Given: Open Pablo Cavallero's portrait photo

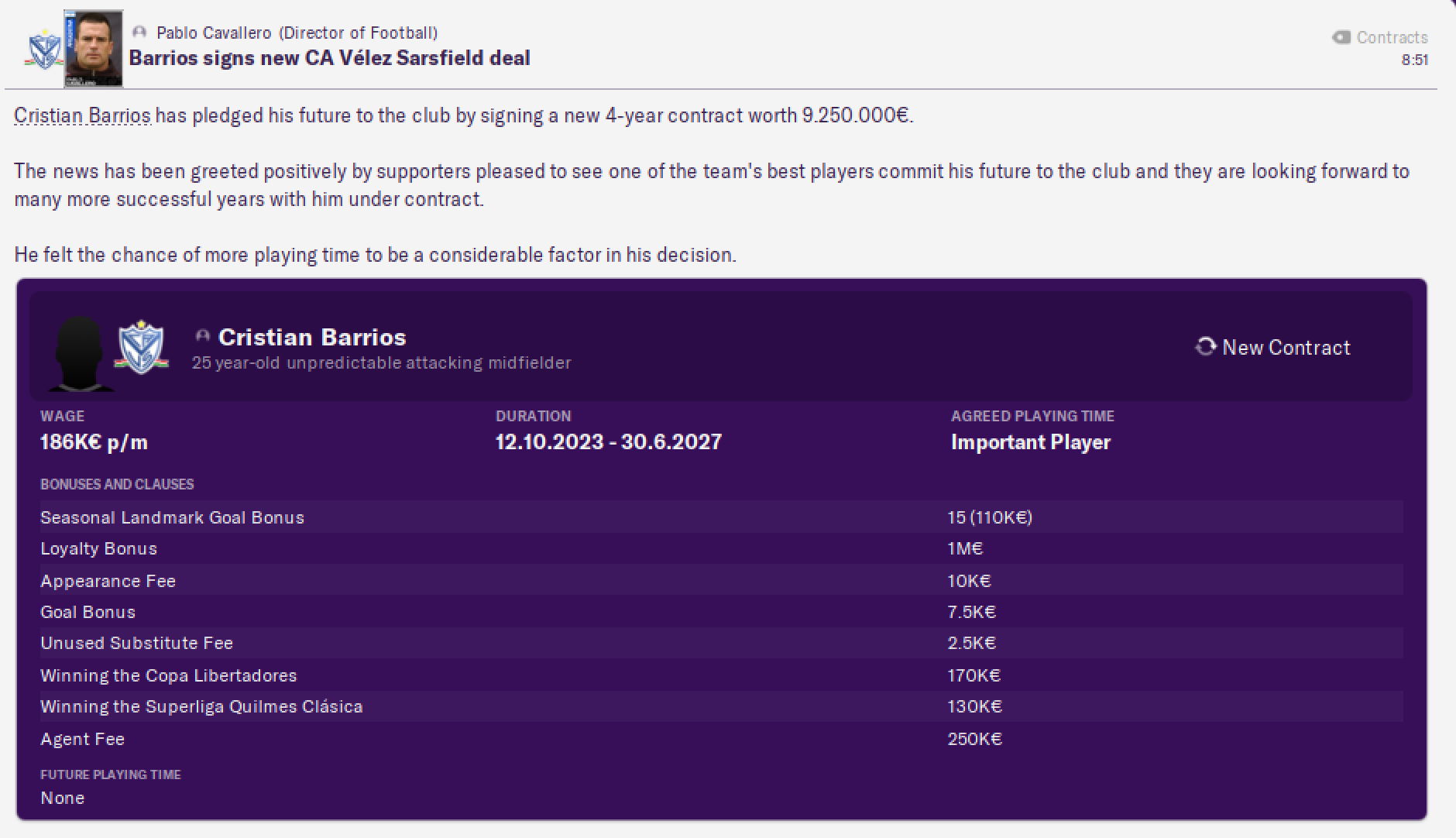Looking at the screenshot, I should 93,48.
